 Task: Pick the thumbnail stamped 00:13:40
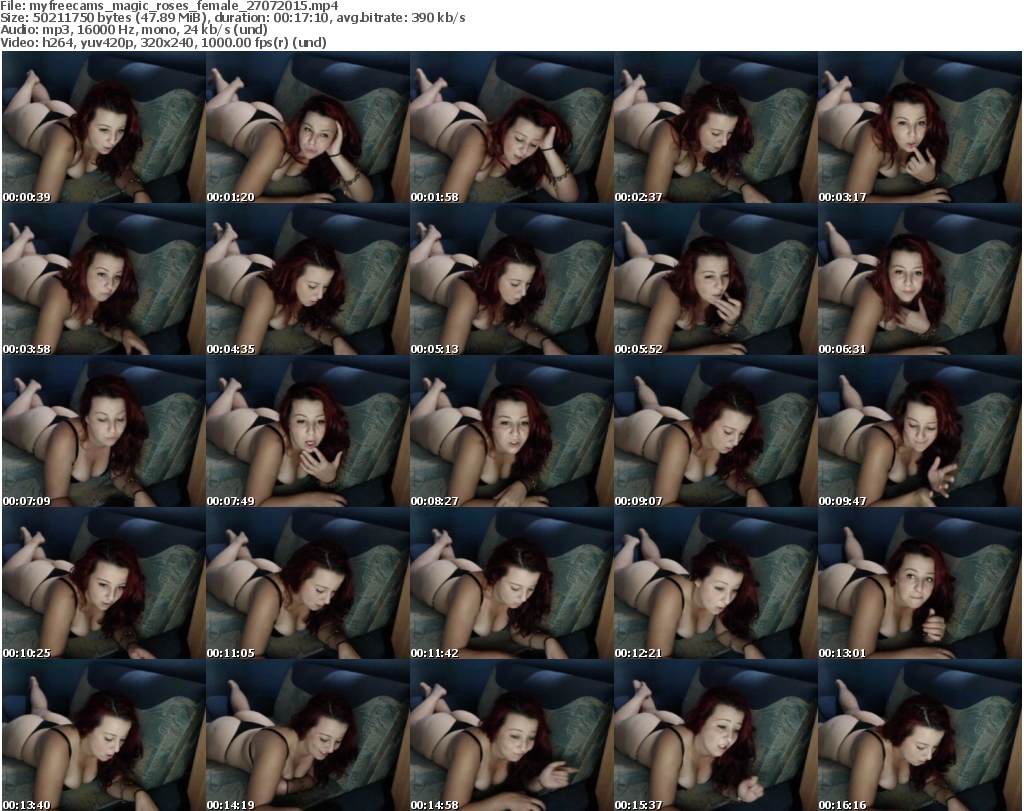[x=104, y=735]
